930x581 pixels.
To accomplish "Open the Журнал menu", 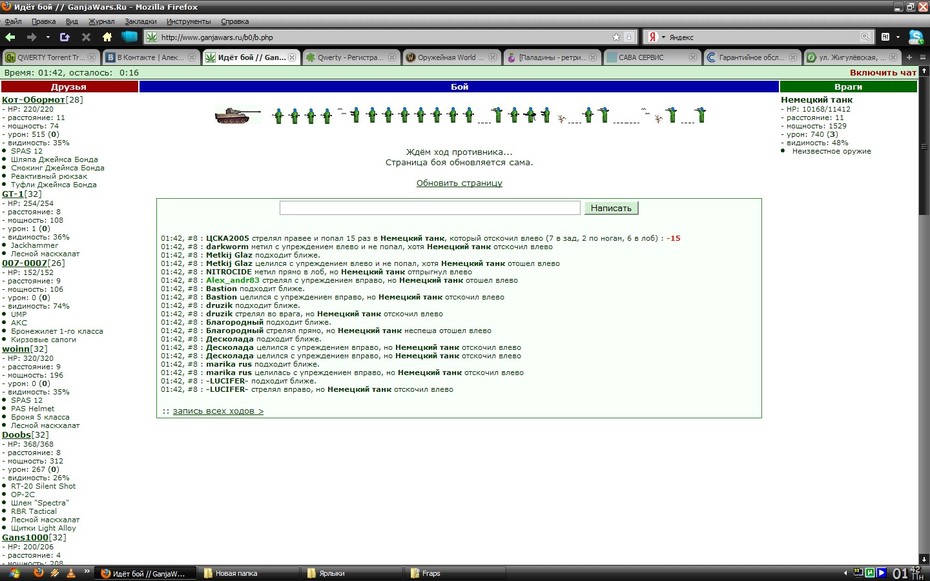I will pyautogui.click(x=101, y=21).
